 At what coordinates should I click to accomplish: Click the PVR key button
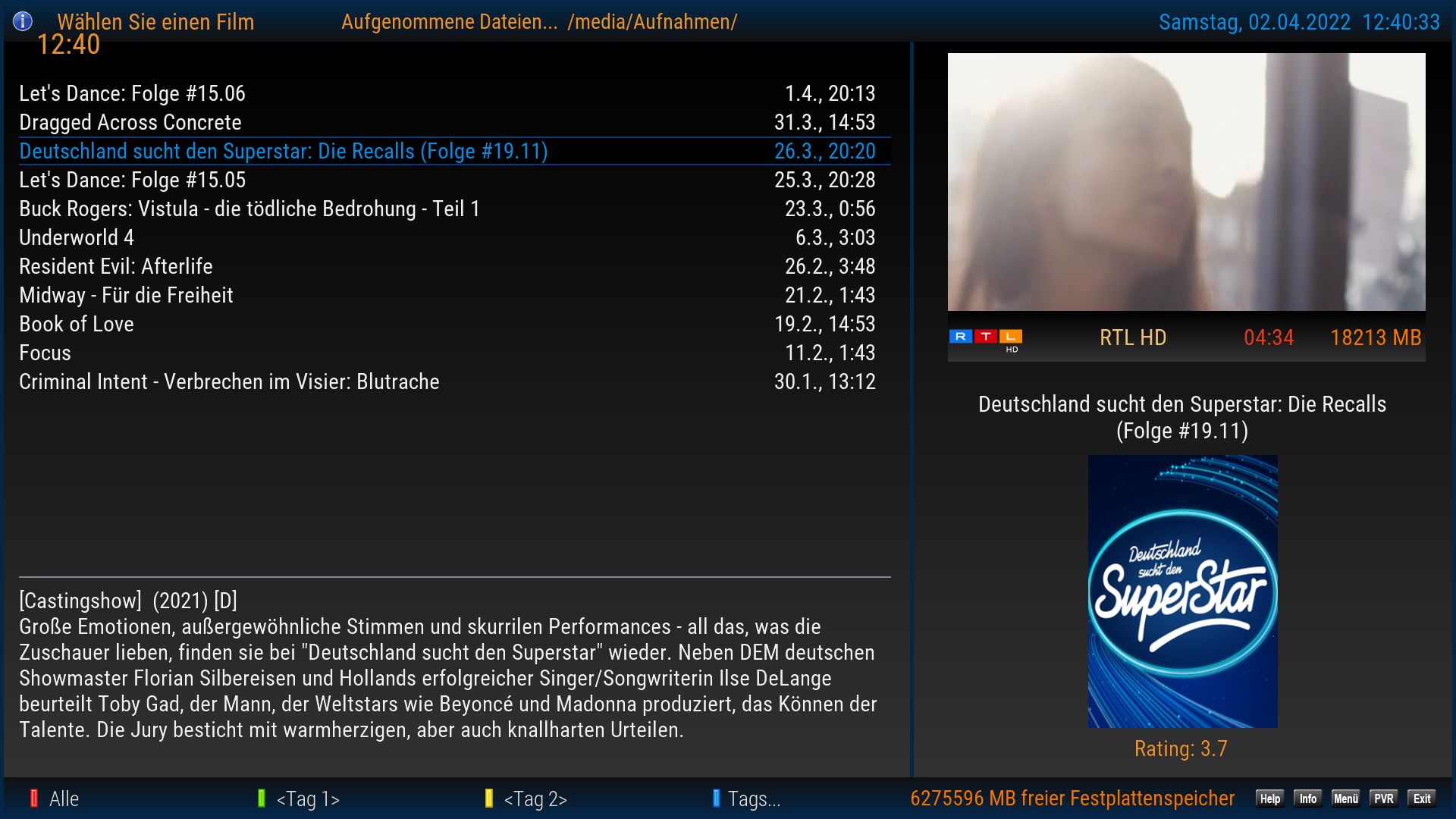pyautogui.click(x=1383, y=799)
